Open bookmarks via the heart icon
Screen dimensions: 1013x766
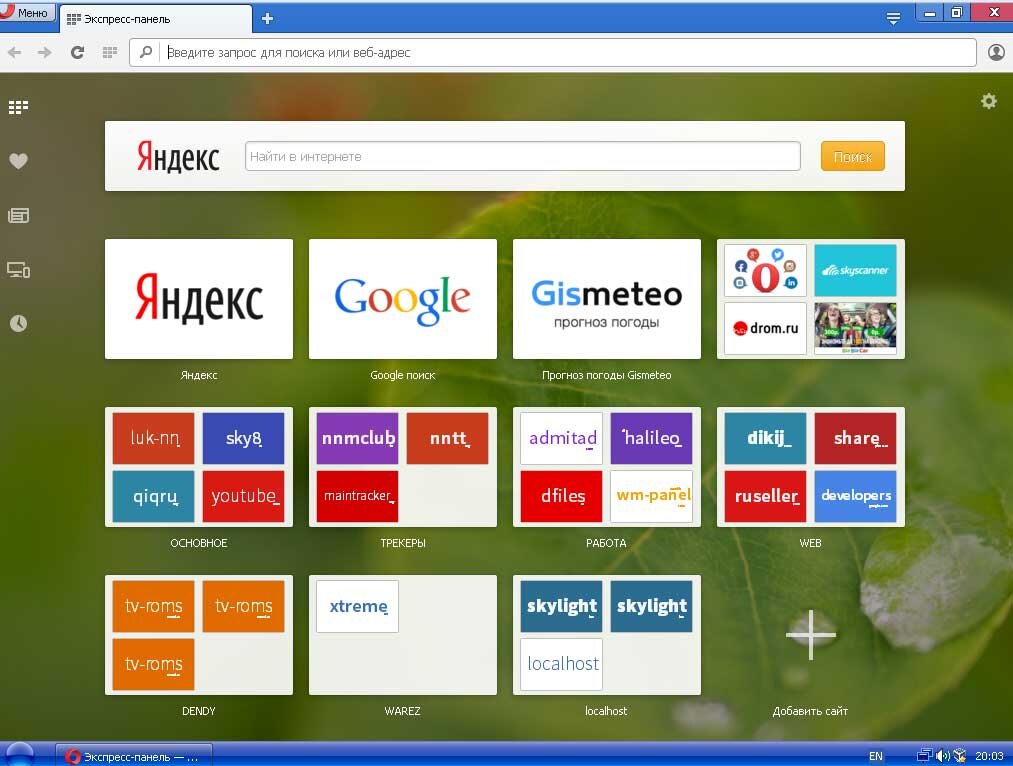[18, 161]
